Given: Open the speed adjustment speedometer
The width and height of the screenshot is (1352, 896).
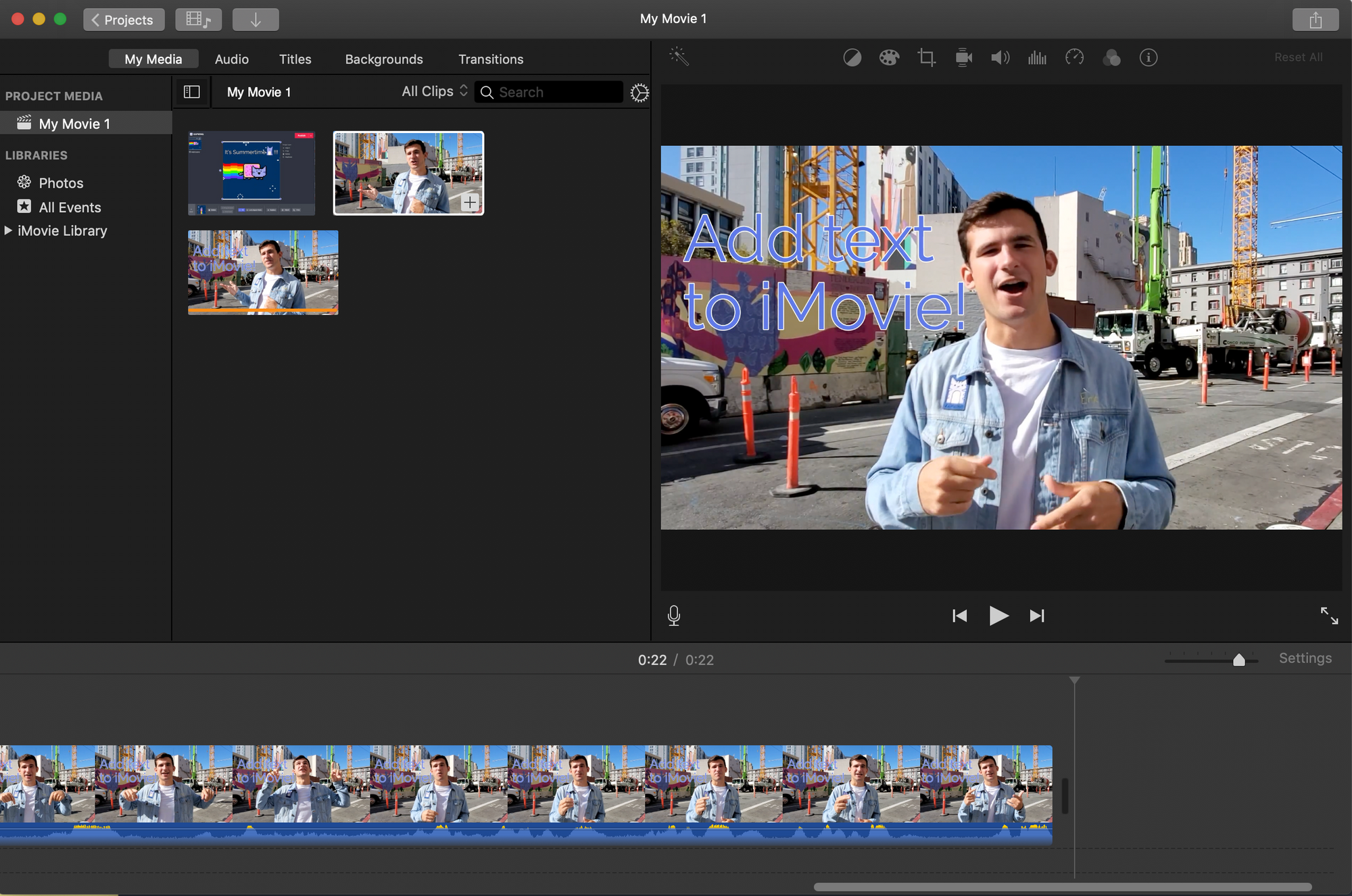Looking at the screenshot, I should (x=1074, y=58).
